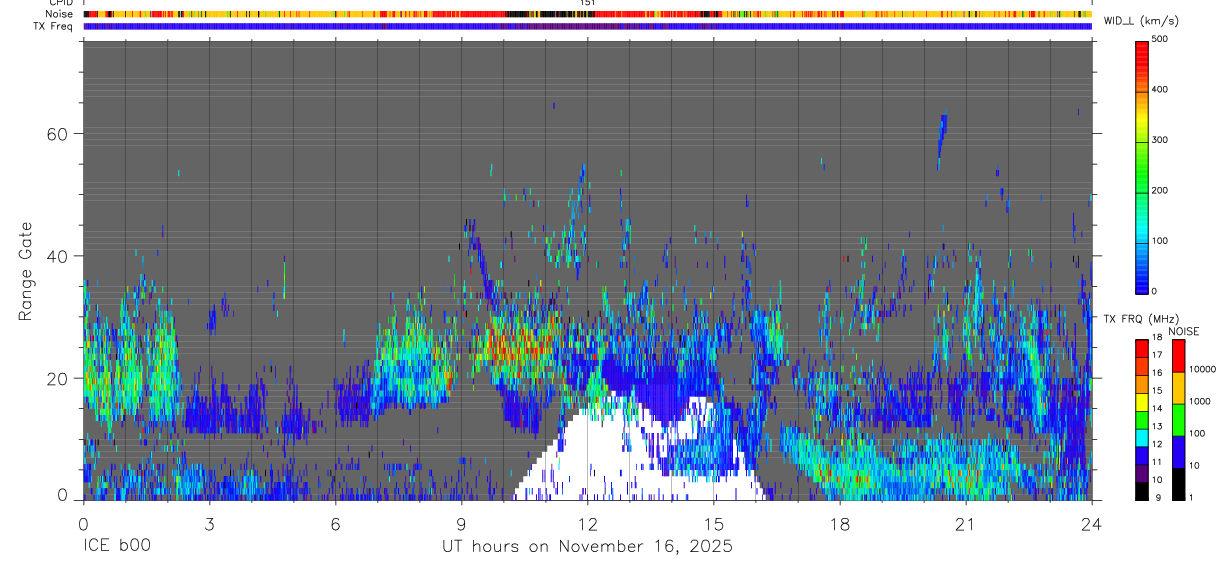Click the 24 tick on UT hours axis
This screenshot has width=1228, height=567.
coord(1092,524)
